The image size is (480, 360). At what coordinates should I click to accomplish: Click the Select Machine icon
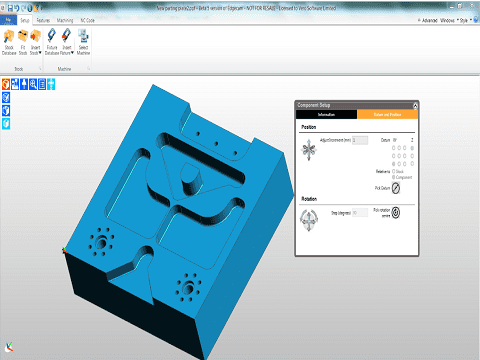coord(83,42)
